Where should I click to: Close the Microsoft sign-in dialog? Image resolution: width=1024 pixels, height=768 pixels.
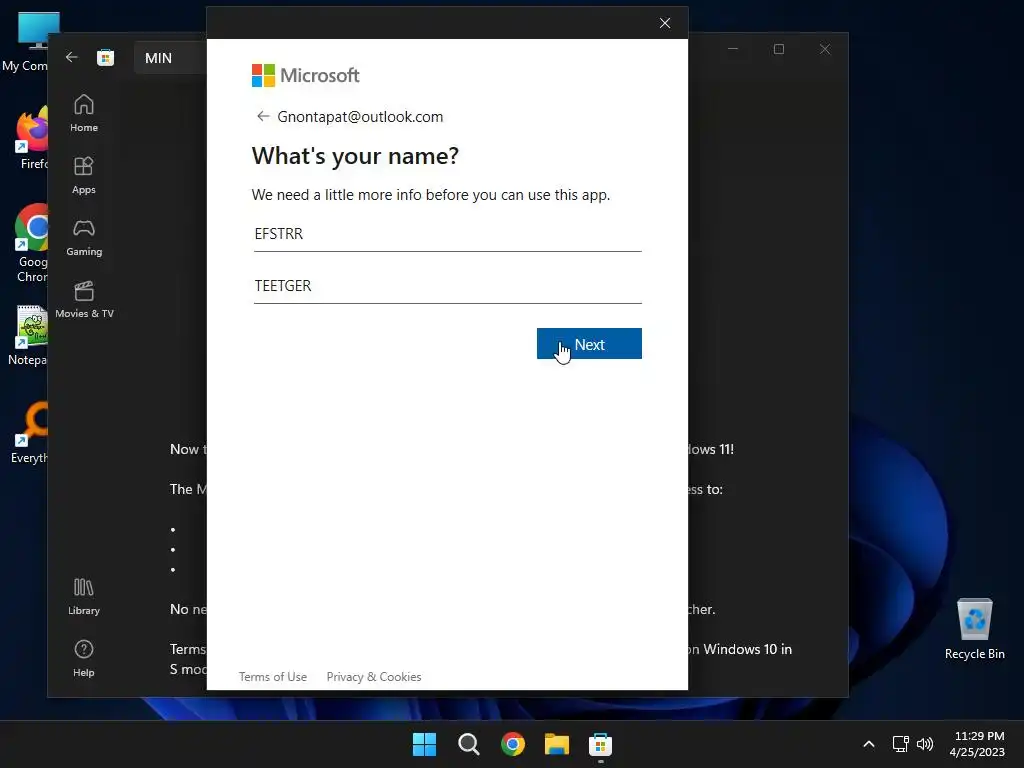coord(665,24)
